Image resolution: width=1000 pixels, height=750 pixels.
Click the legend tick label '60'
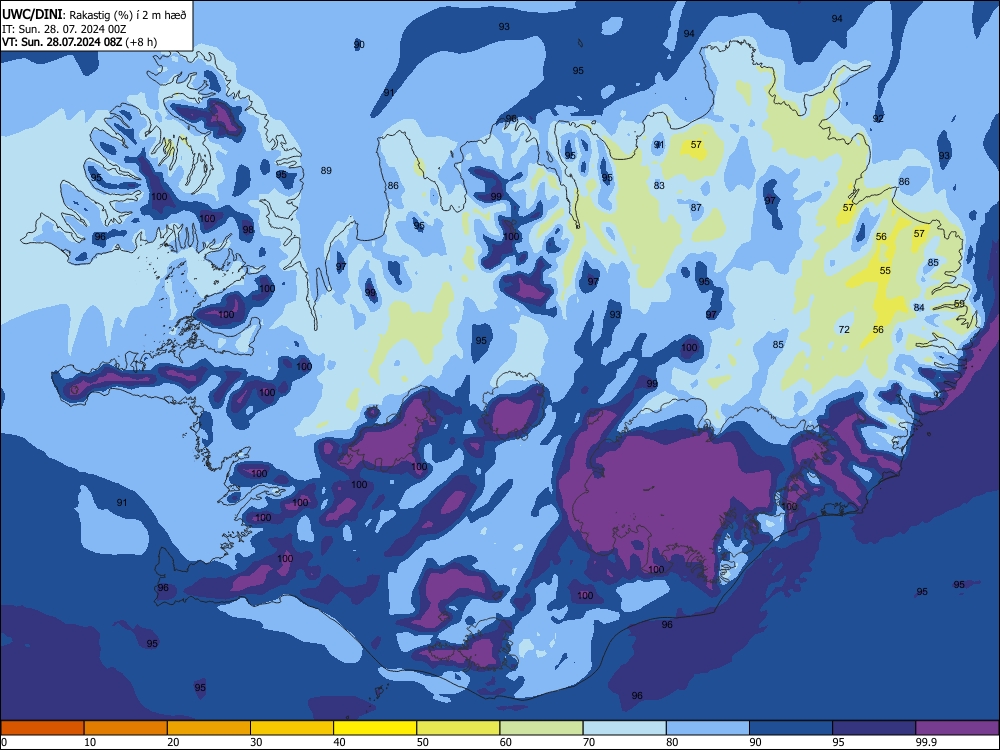tap(506, 742)
